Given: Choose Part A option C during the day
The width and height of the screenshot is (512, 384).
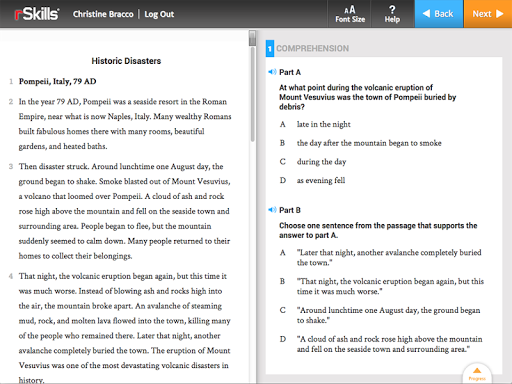Looking at the screenshot, I should [313, 162].
